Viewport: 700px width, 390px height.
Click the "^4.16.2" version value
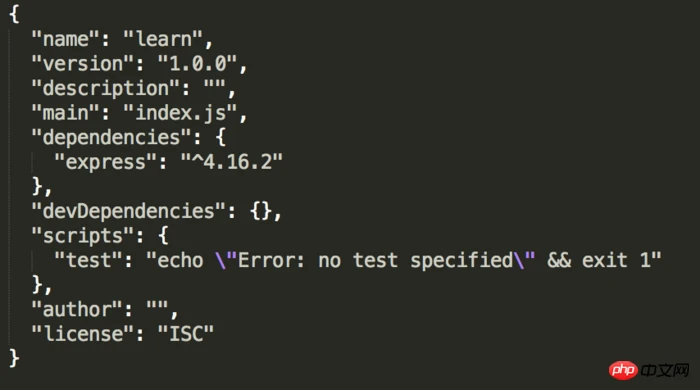click(x=232, y=162)
